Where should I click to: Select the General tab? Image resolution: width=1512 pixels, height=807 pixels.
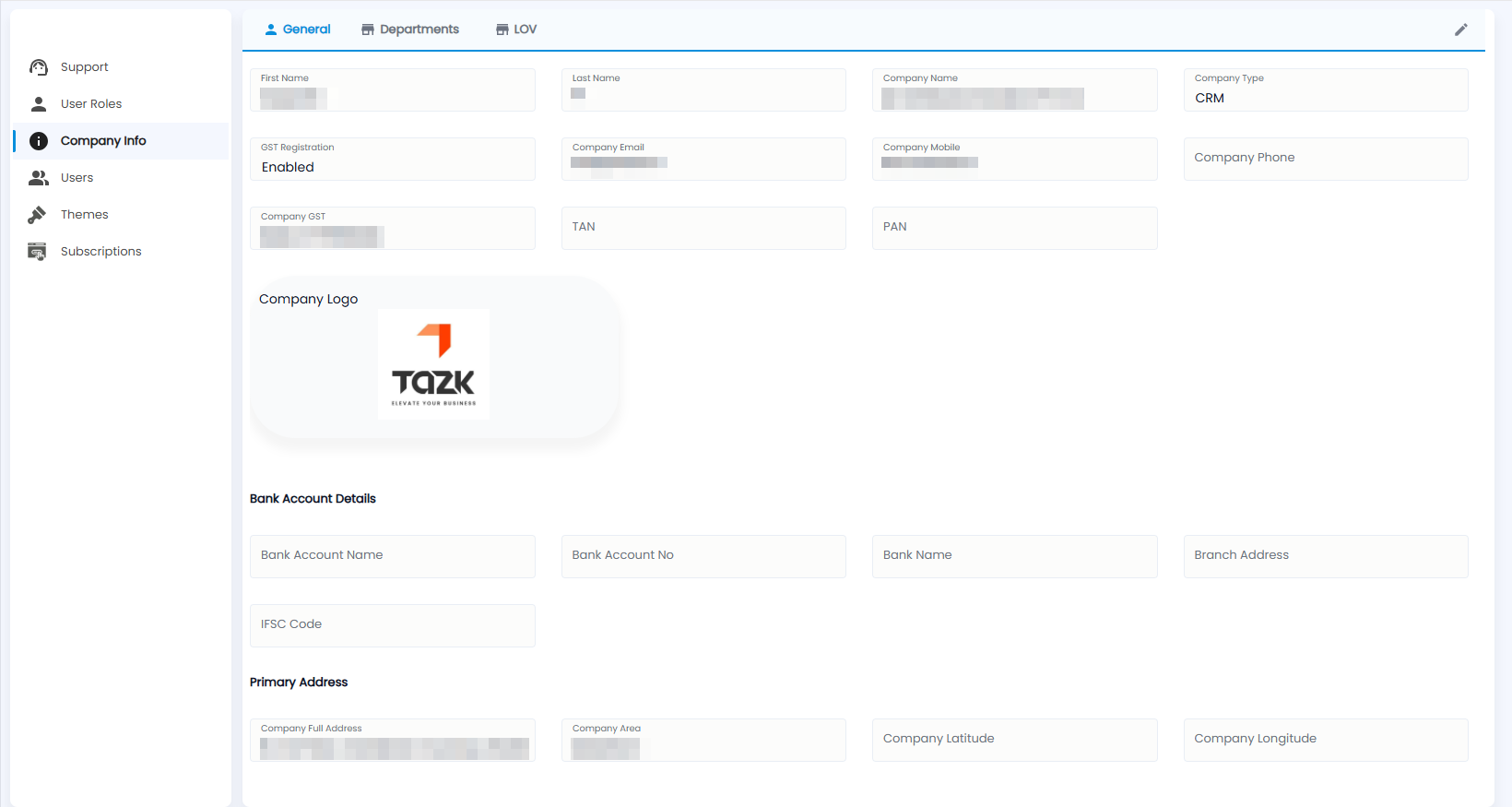tap(297, 30)
